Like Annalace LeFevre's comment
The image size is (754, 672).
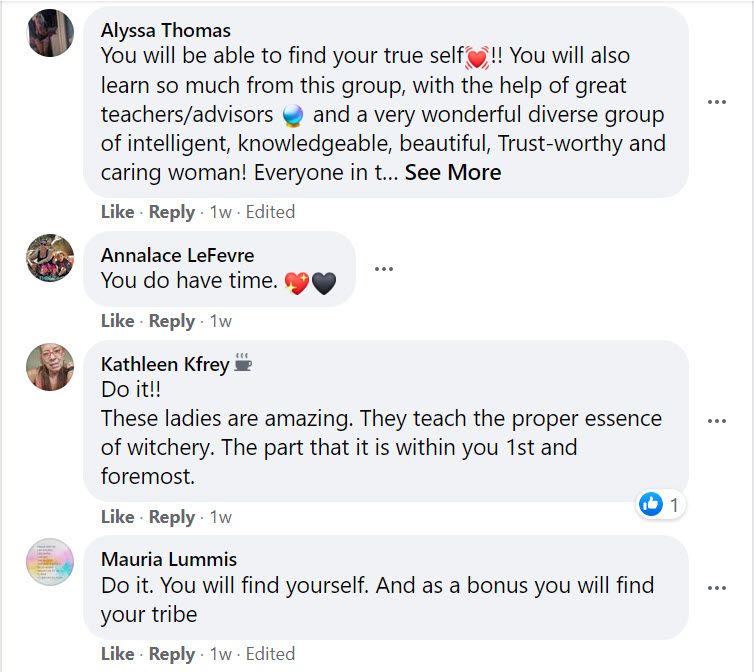(117, 321)
